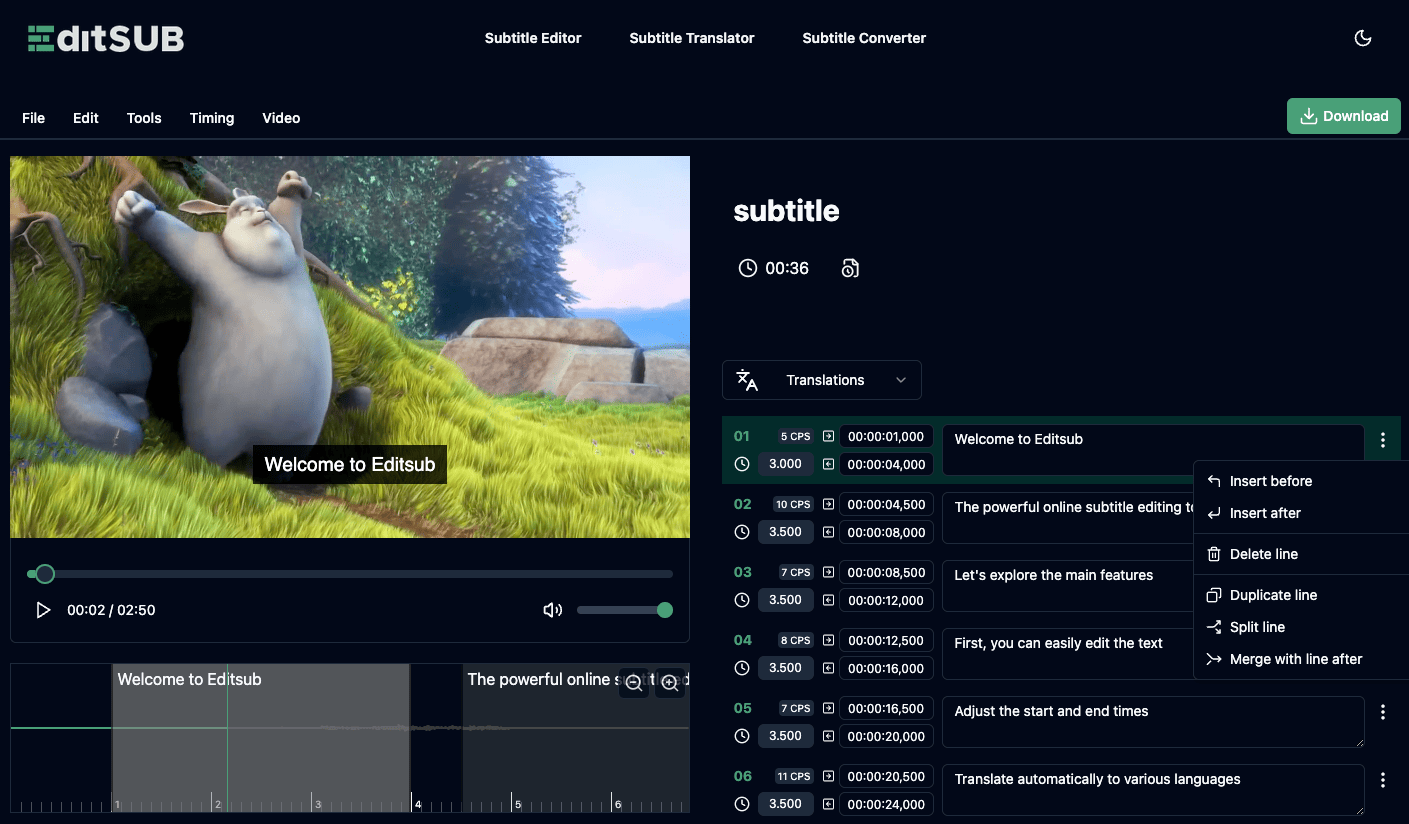This screenshot has width=1409, height=824.
Task: Click the duration clock icon on line 03
Action: coord(741,600)
